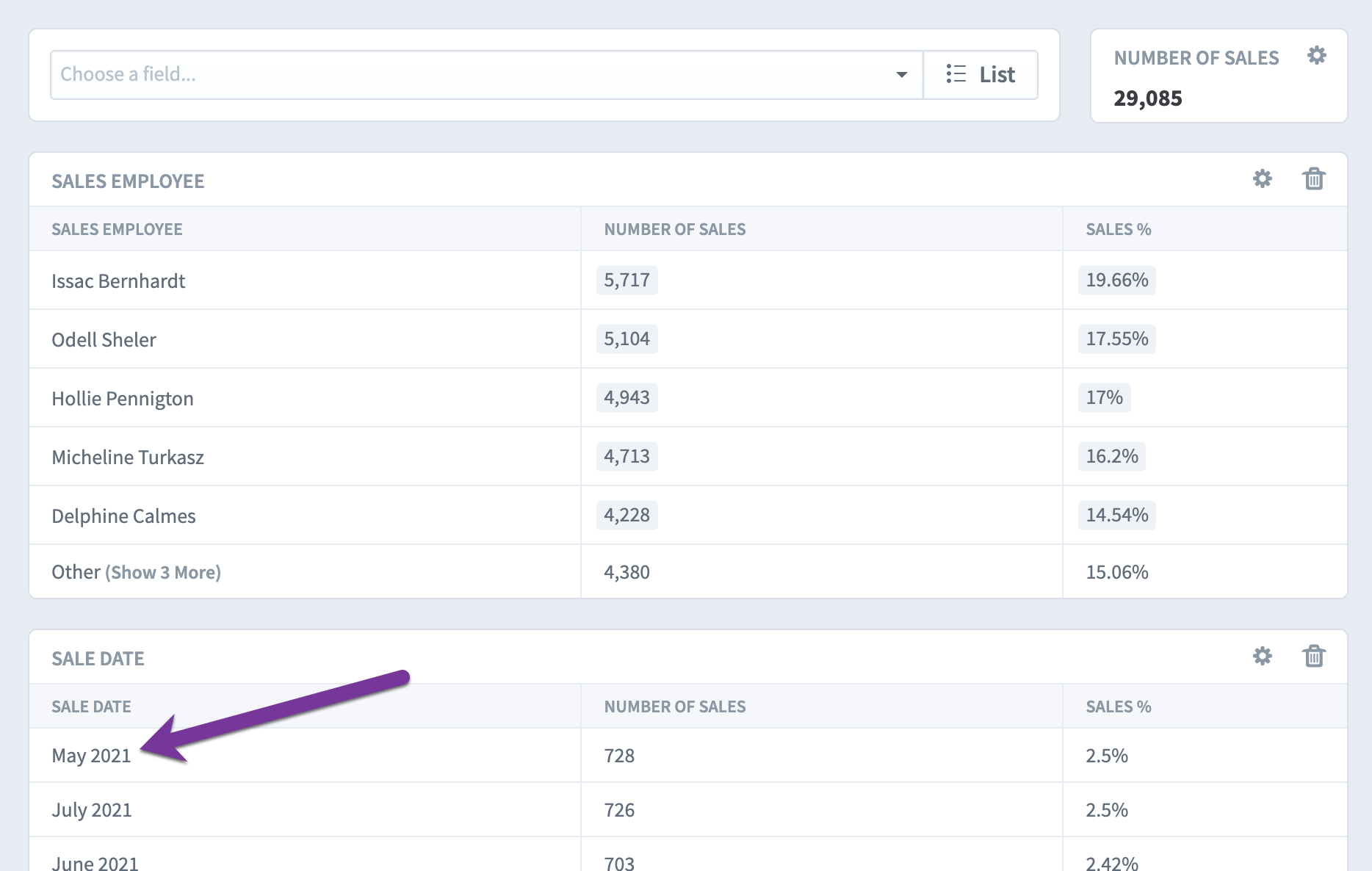Click the Sale Date panel title
This screenshot has width=1372, height=871.
(x=98, y=659)
